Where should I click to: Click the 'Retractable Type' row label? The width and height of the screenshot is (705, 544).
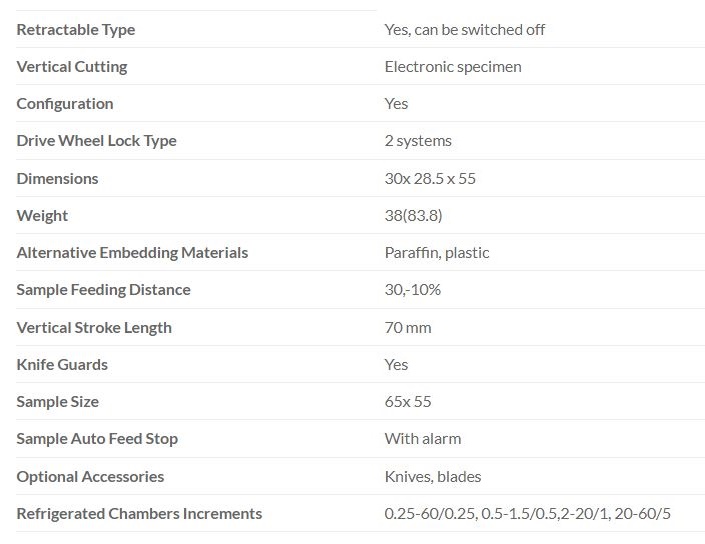click(x=76, y=29)
